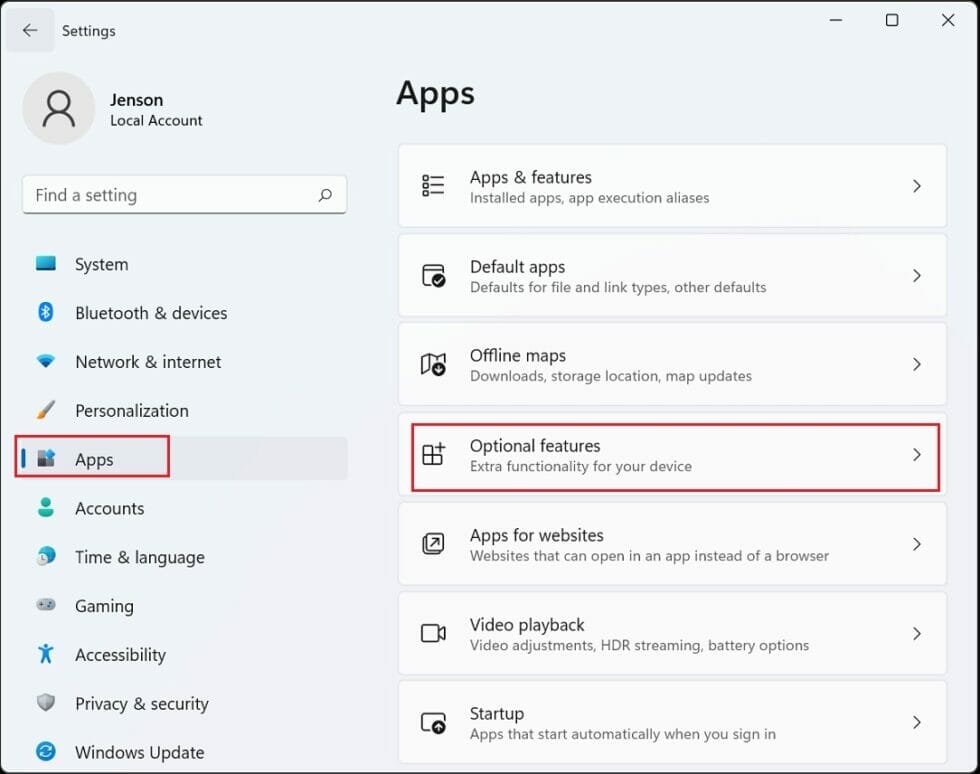The height and width of the screenshot is (774, 980).
Task: Expand Default apps with the right chevron
Action: [x=917, y=275]
